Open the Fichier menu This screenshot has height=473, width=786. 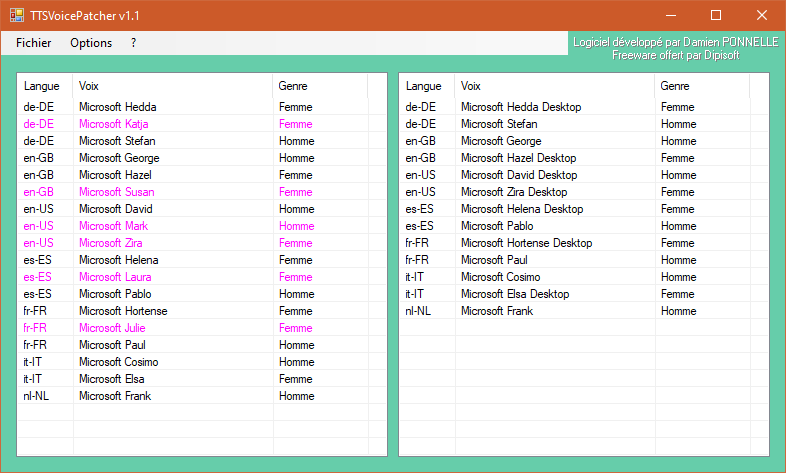34,43
